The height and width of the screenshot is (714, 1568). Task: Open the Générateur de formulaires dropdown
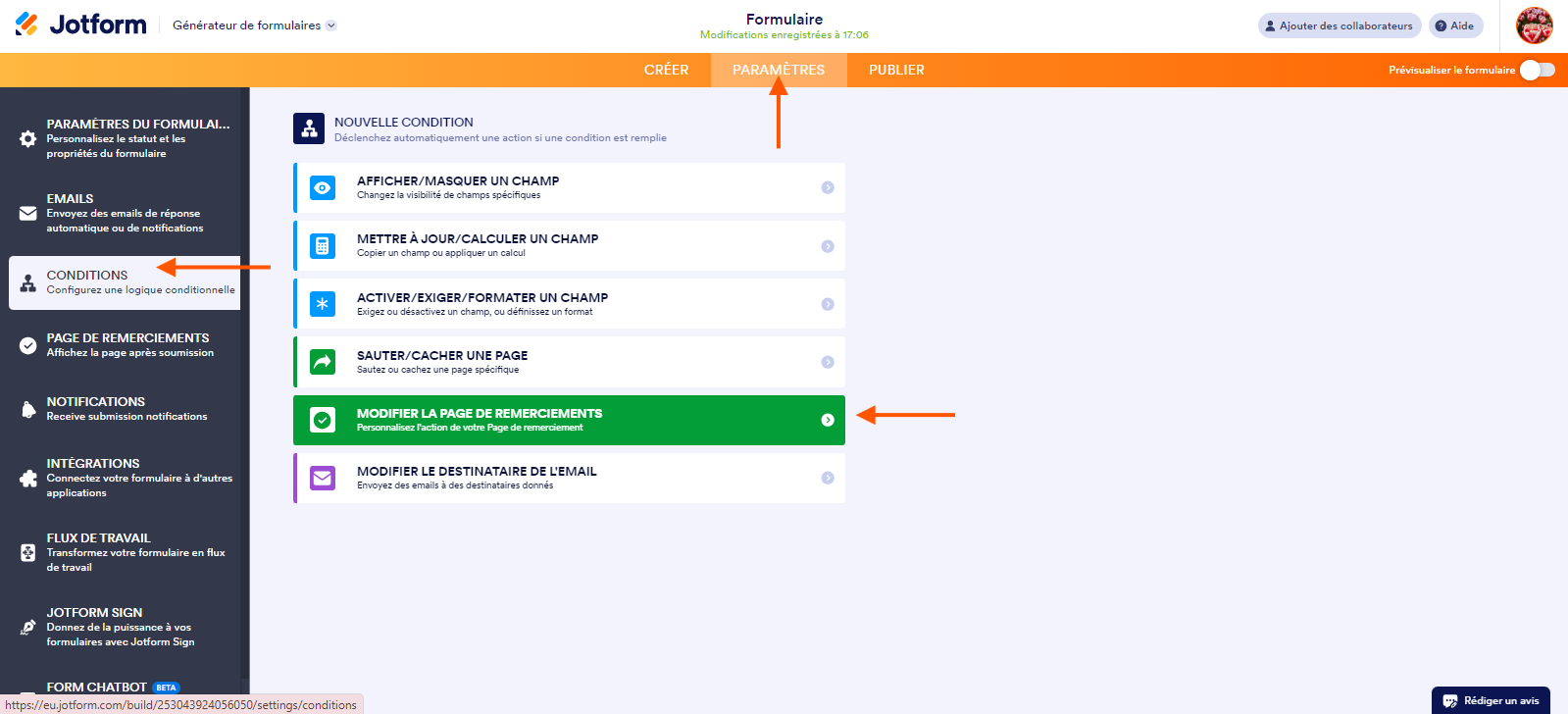(254, 25)
